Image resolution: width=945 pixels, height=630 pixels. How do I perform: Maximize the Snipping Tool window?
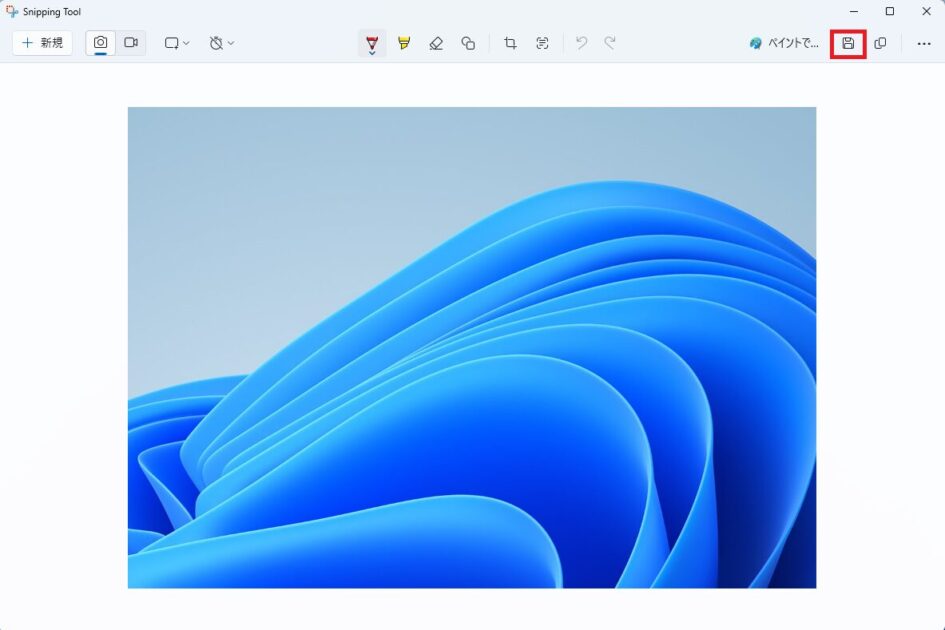[890, 11]
